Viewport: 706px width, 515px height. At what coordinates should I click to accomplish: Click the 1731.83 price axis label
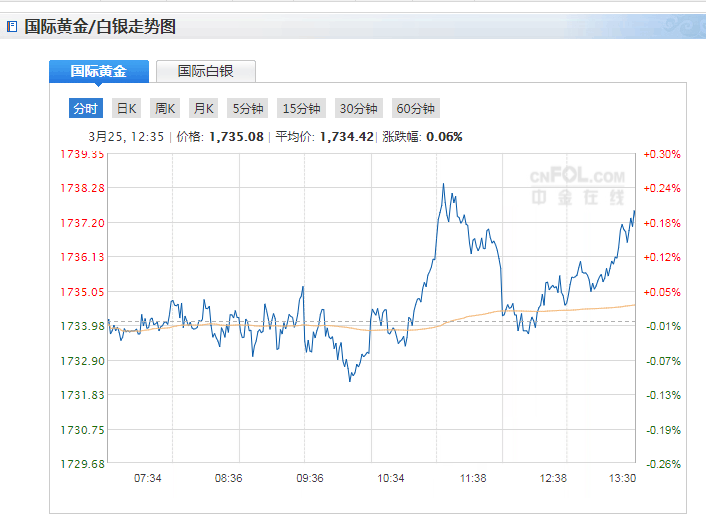[82, 395]
